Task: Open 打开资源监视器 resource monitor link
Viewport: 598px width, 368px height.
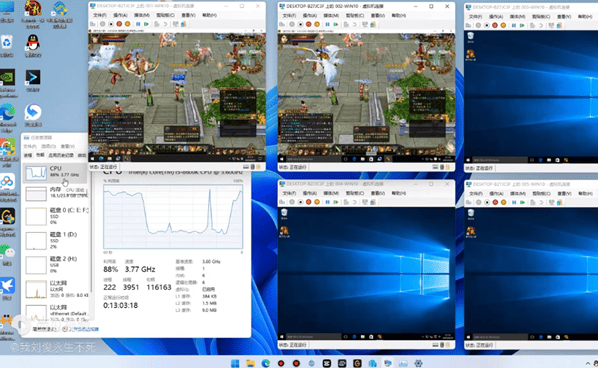Action: 81,329
